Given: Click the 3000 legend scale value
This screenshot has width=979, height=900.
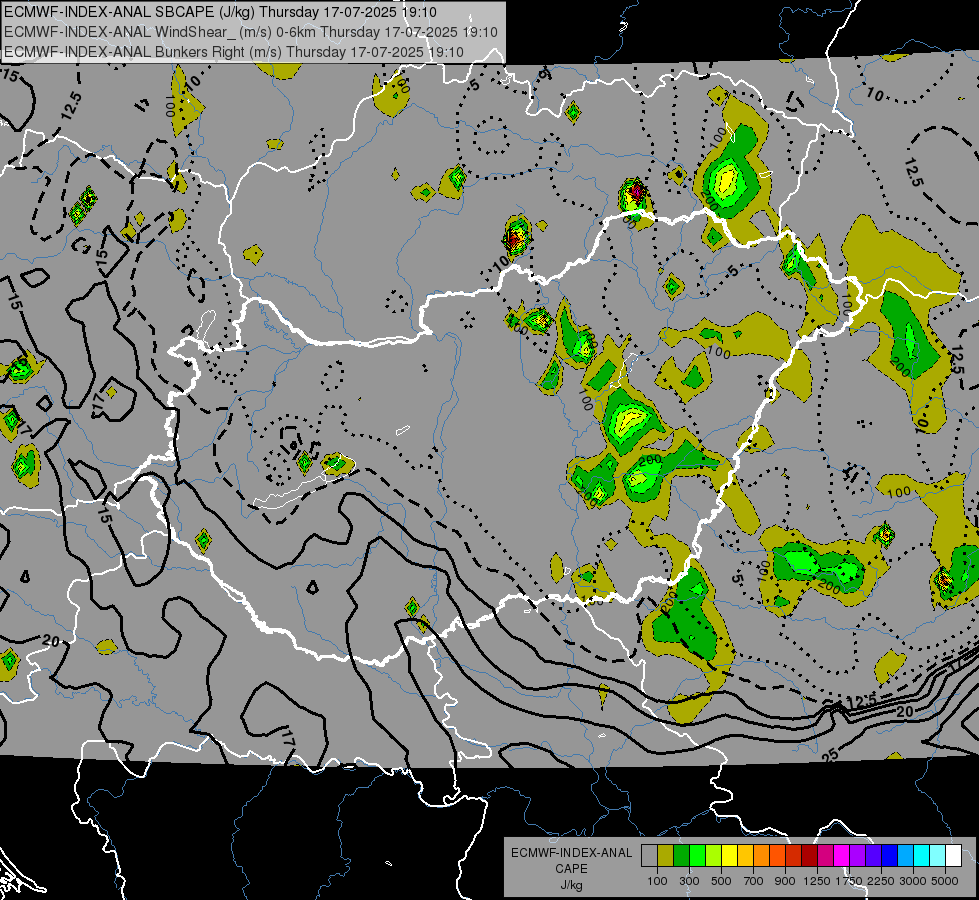Looking at the screenshot, I should (913, 881).
